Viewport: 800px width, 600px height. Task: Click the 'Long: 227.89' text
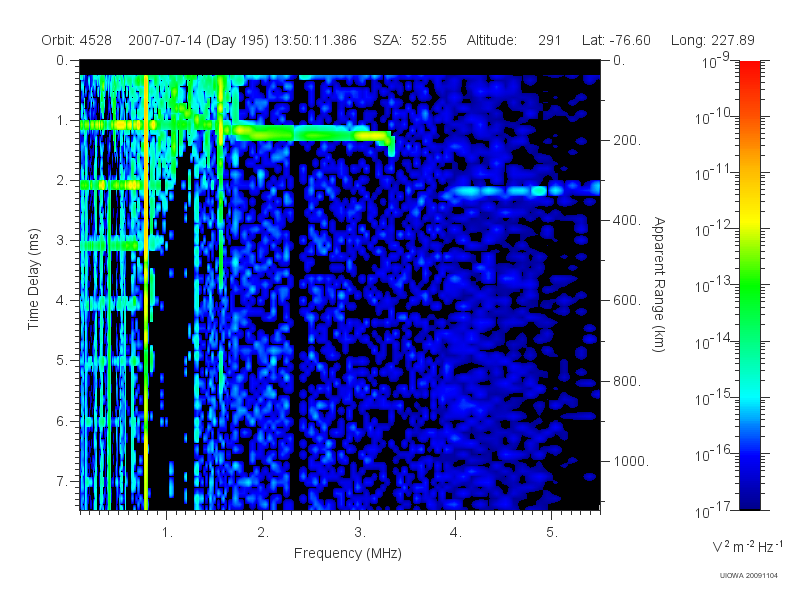coord(712,40)
